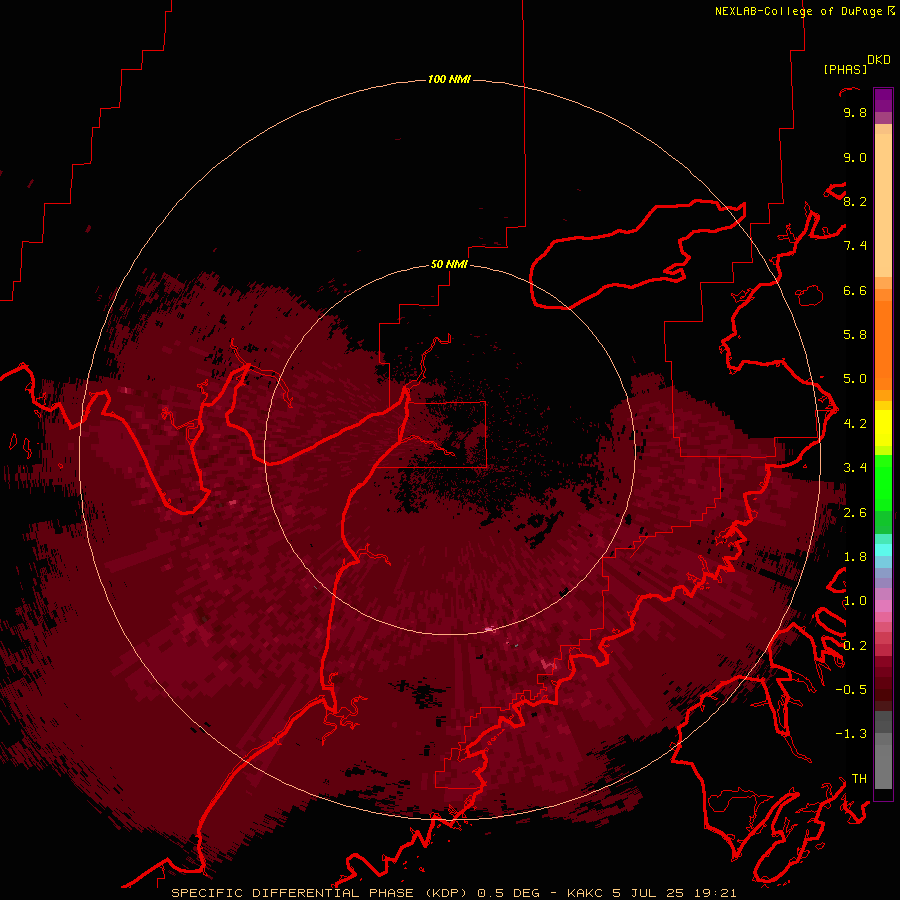Click the 7.4 scale label
This screenshot has height=900, width=900.
pyautogui.click(x=855, y=246)
